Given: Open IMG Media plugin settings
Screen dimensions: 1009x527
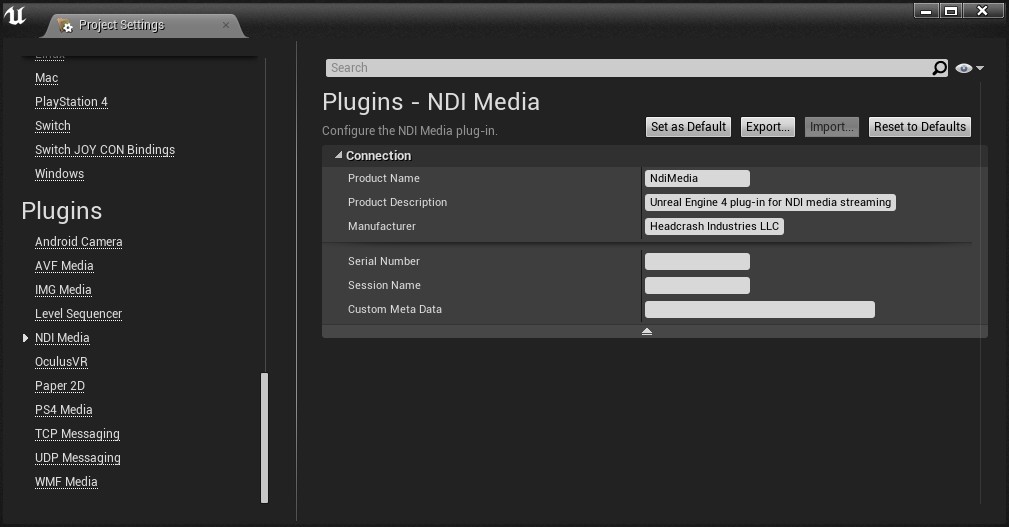Looking at the screenshot, I should tap(63, 290).
